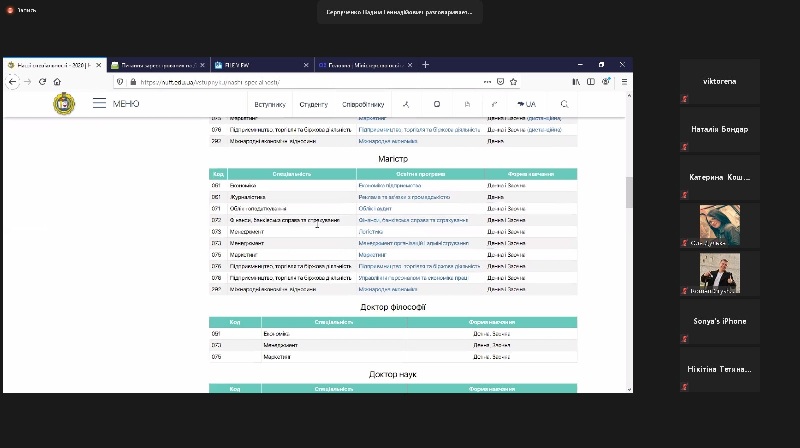Click Наталія Бондар's muted microphone icon
The image size is (800, 448).
pos(685,147)
